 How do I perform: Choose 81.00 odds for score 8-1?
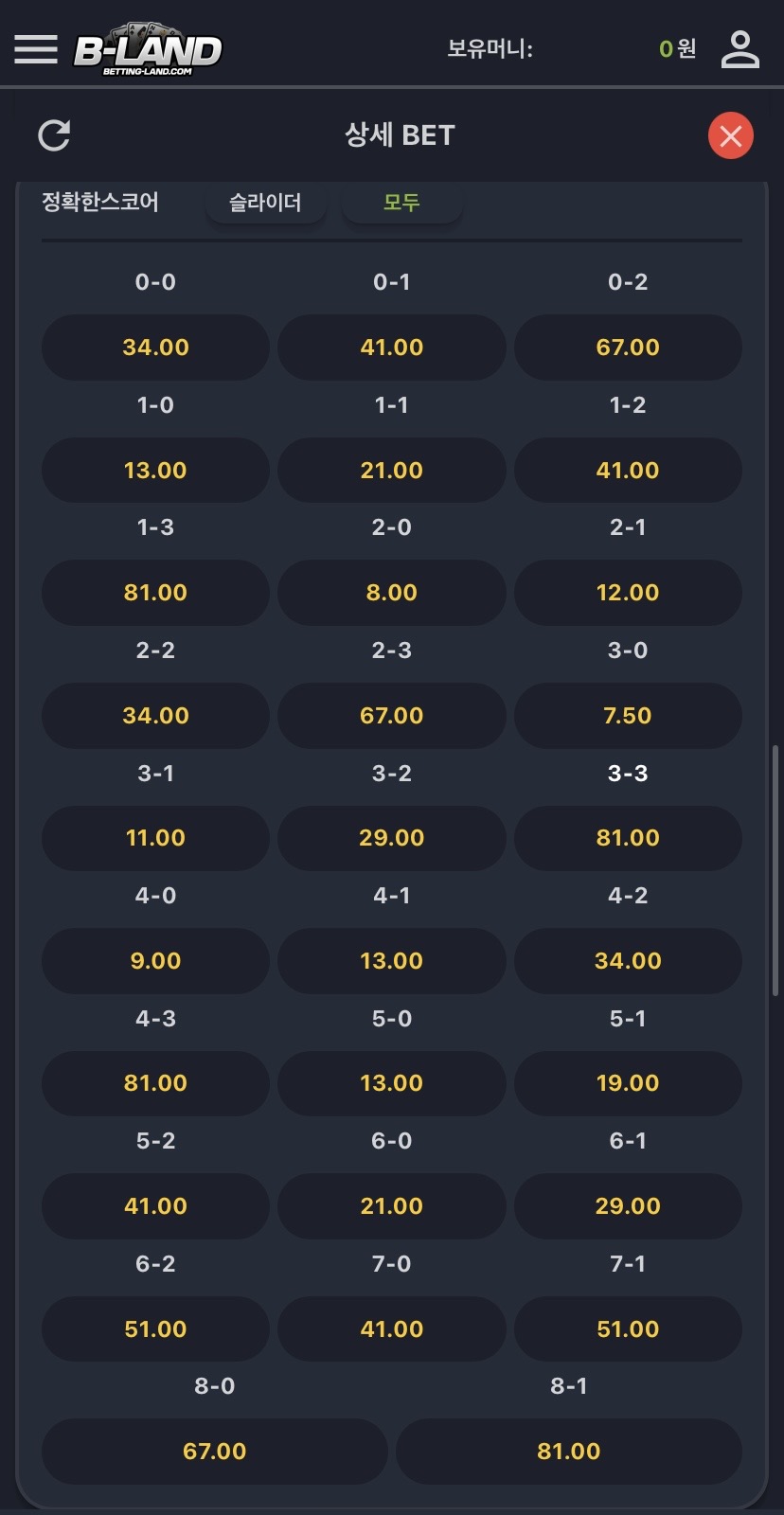568,1452
